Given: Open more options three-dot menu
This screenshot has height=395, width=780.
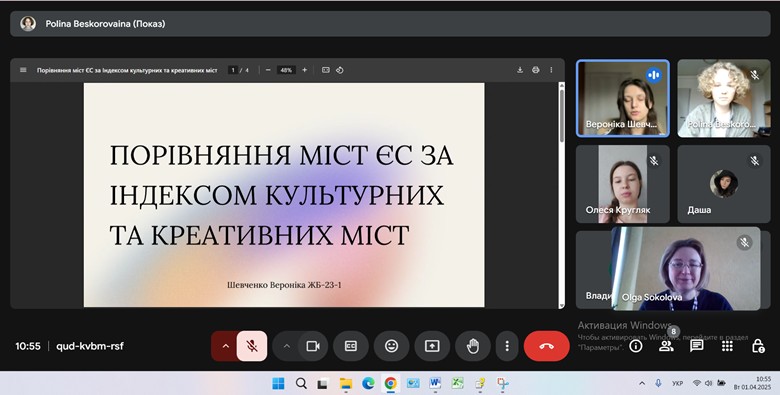Looking at the screenshot, I should [507, 346].
